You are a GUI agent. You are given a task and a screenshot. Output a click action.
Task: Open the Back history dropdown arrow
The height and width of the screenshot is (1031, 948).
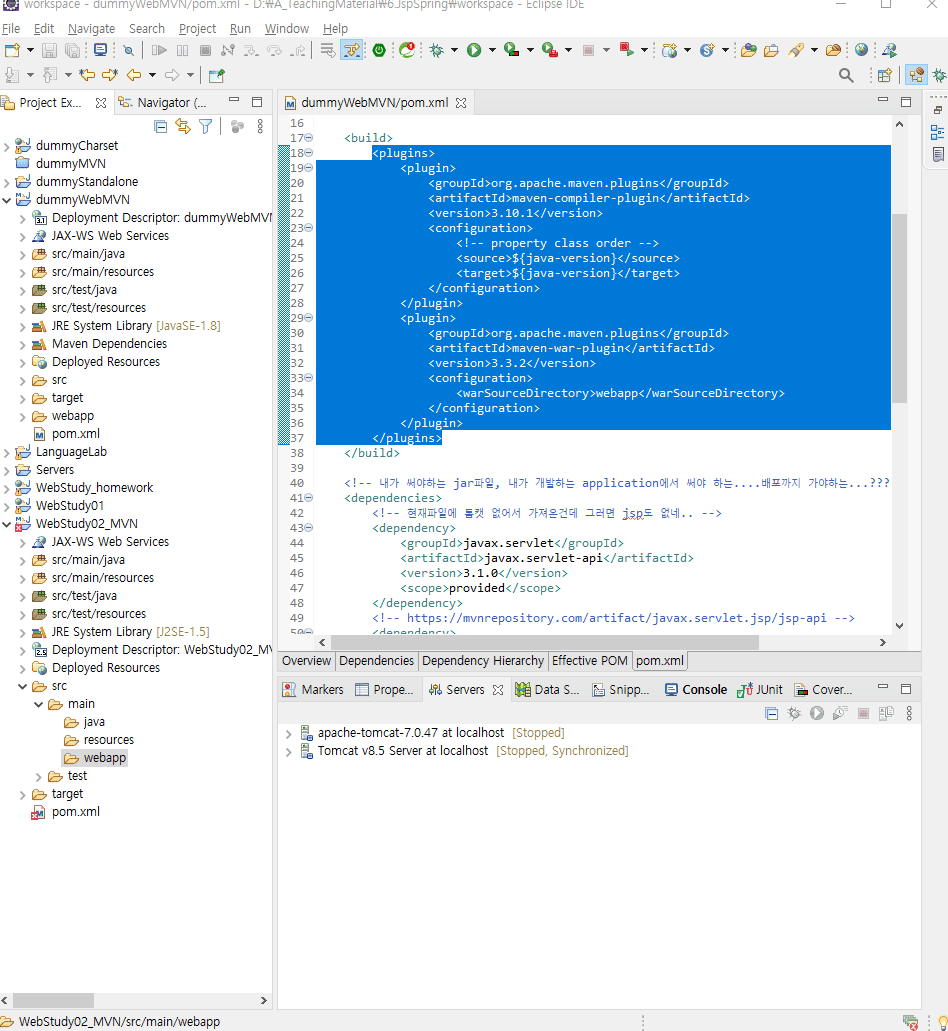pyautogui.click(x=152, y=75)
